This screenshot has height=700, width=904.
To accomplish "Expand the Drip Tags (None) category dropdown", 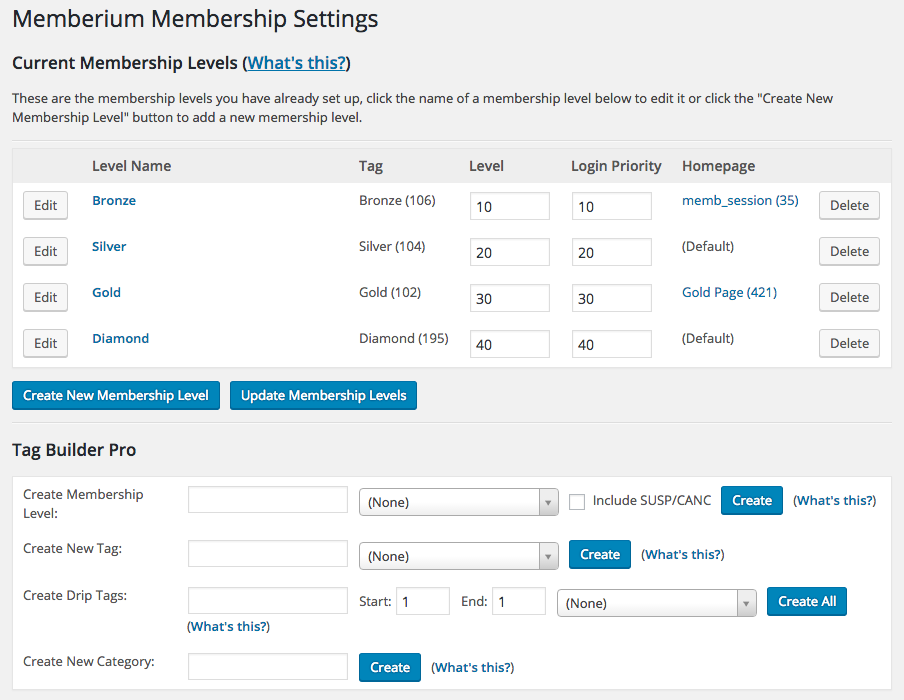I will coord(657,603).
